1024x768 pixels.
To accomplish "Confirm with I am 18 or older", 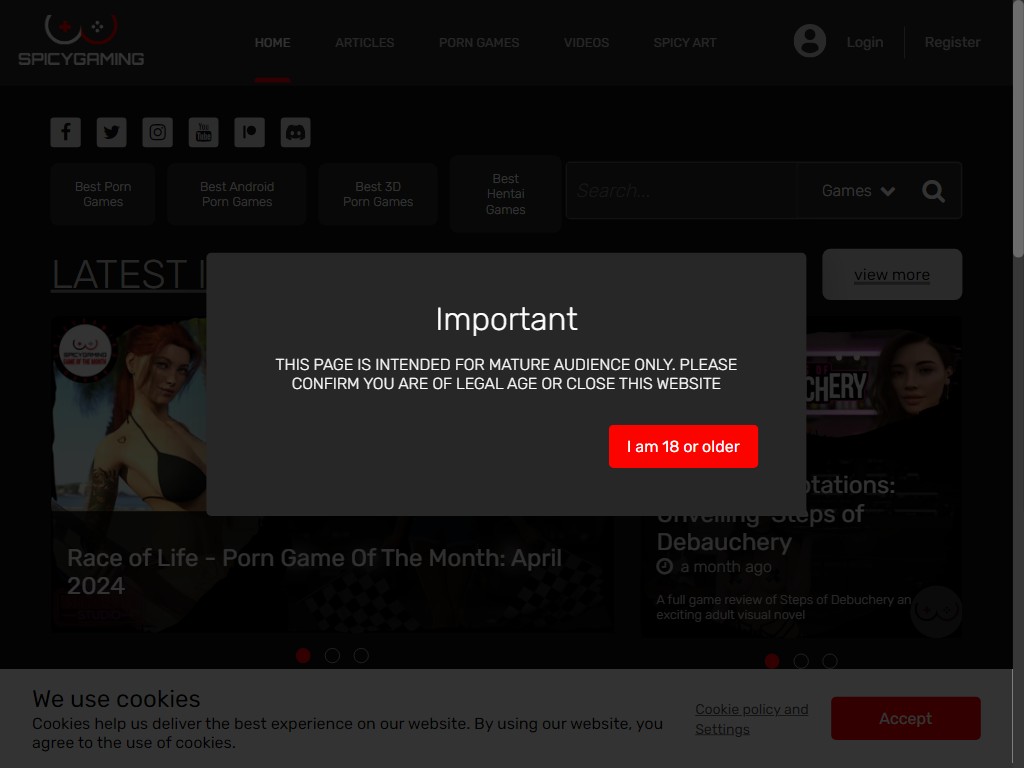I will tap(683, 446).
